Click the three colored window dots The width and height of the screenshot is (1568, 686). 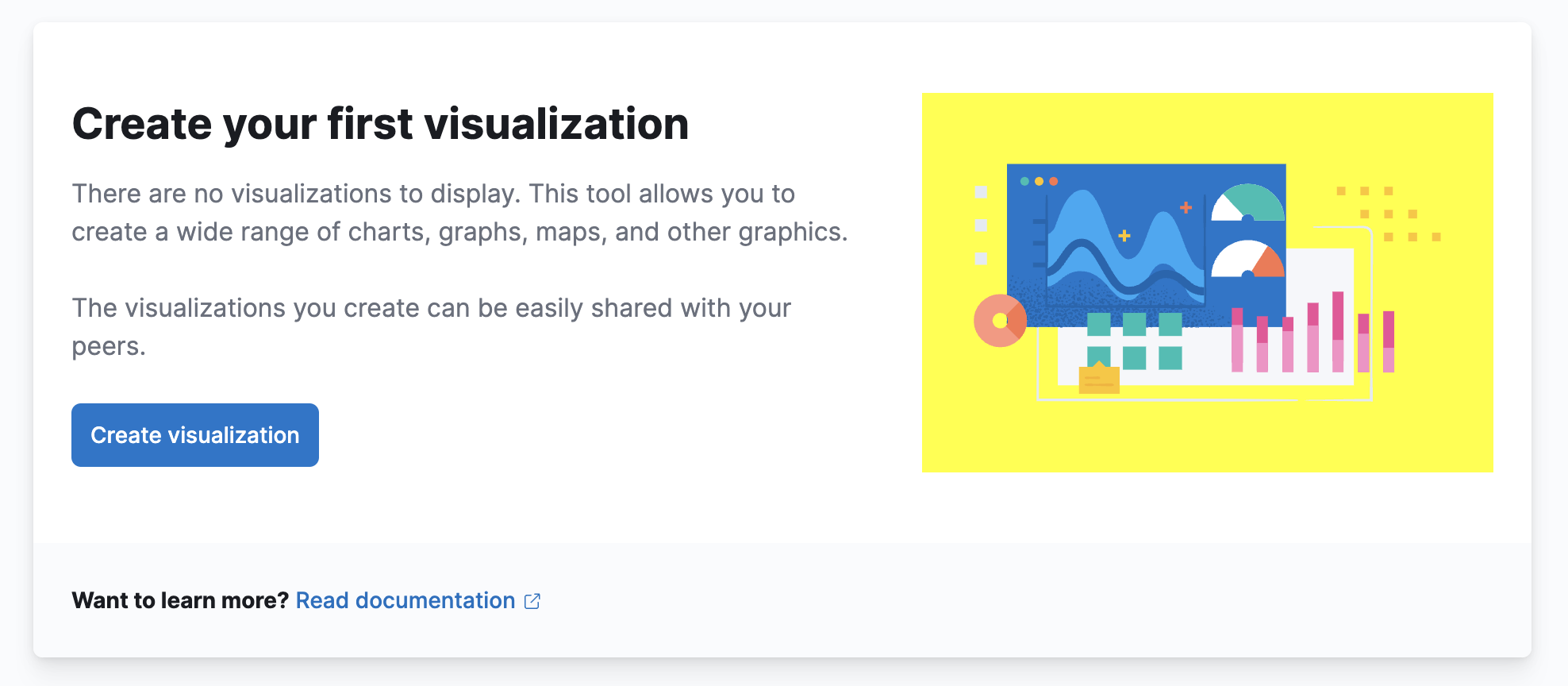click(1039, 181)
